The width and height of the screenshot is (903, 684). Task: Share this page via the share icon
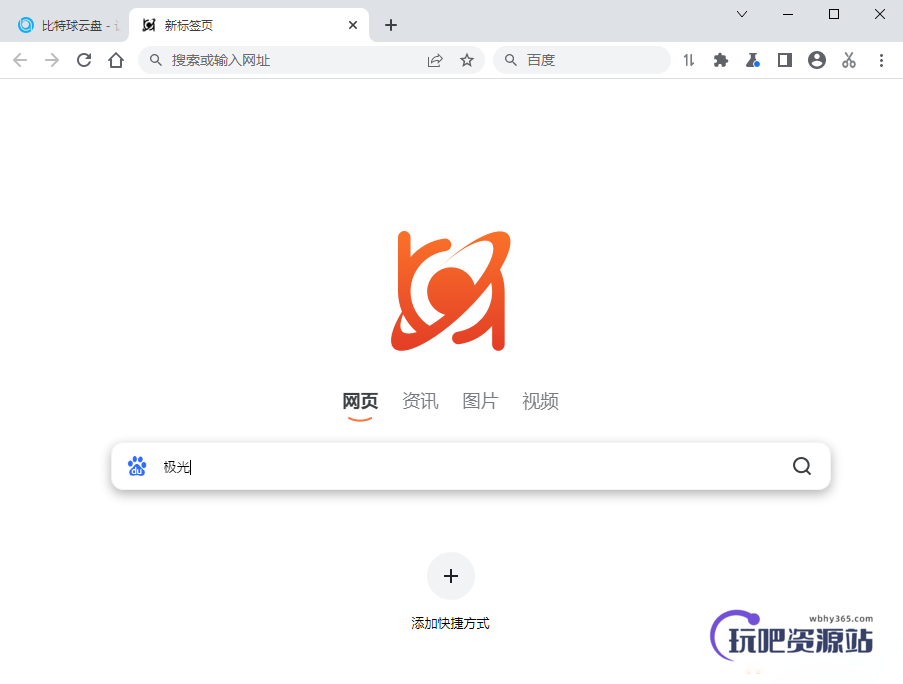click(435, 60)
